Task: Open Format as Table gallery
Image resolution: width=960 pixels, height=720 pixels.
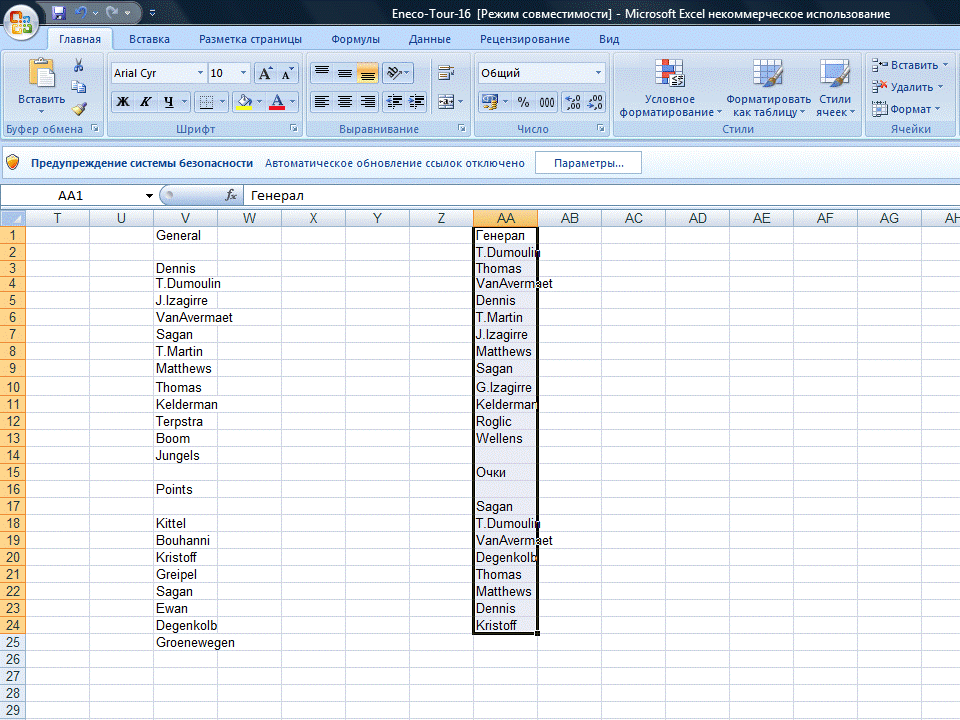Action: point(768,87)
